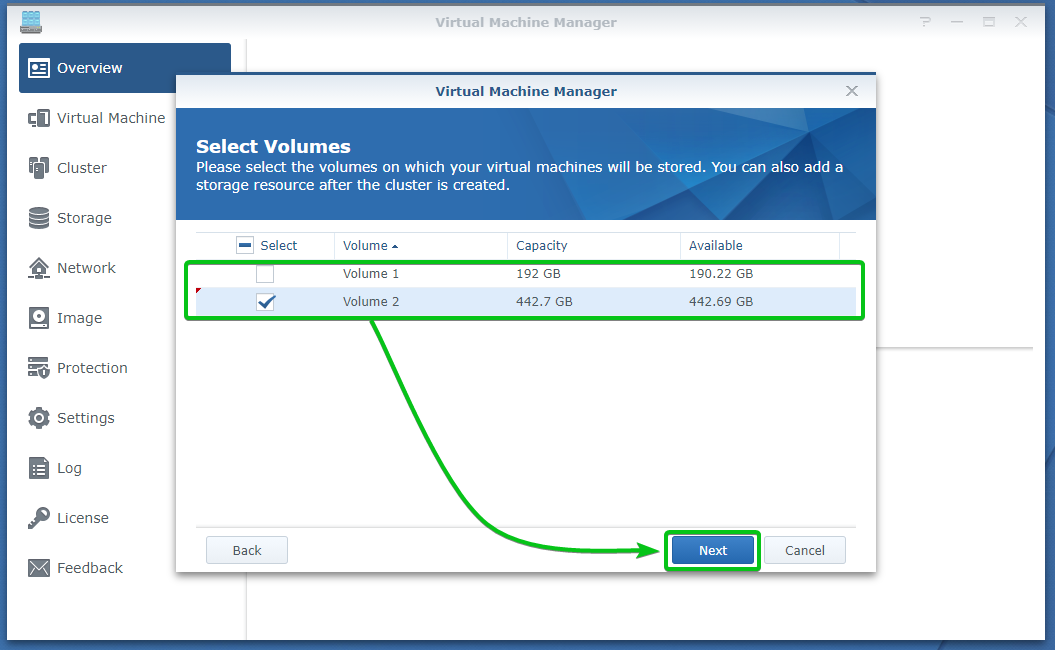Toggle the Select all header checkbox

245,245
